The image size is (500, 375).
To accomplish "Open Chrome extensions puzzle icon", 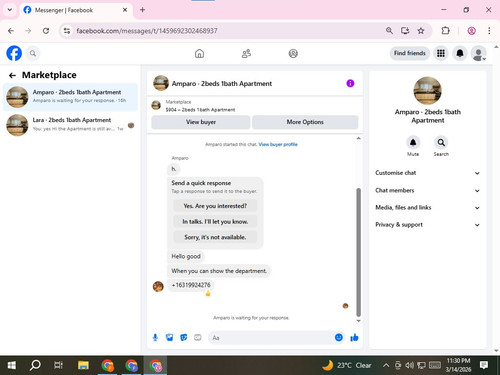I will pos(446,31).
